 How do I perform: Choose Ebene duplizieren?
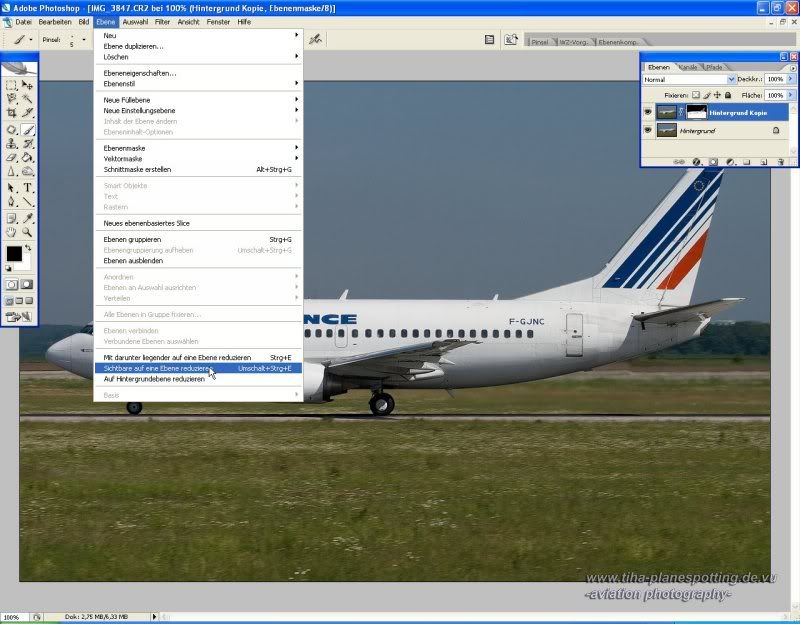tap(198, 46)
